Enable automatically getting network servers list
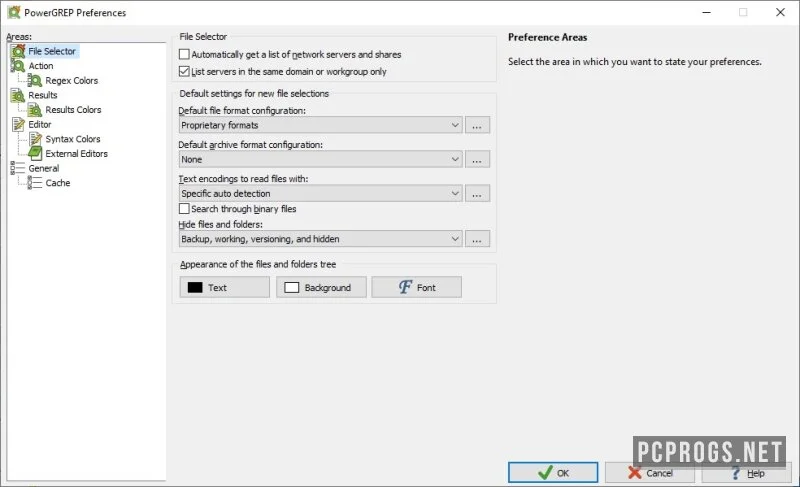This screenshot has width=800, height=487. [184, 54]
